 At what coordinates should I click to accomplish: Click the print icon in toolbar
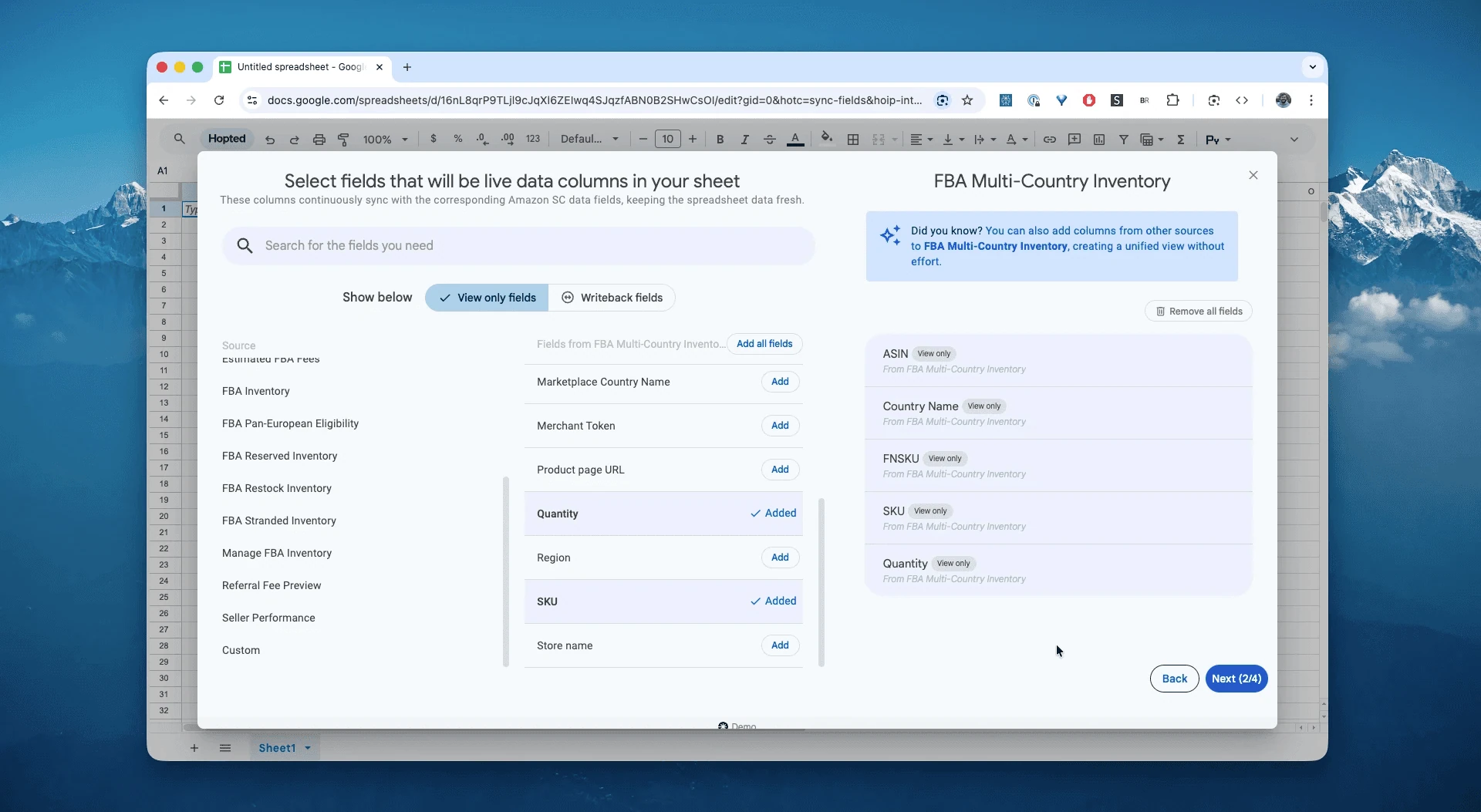(x=319, y=140)
